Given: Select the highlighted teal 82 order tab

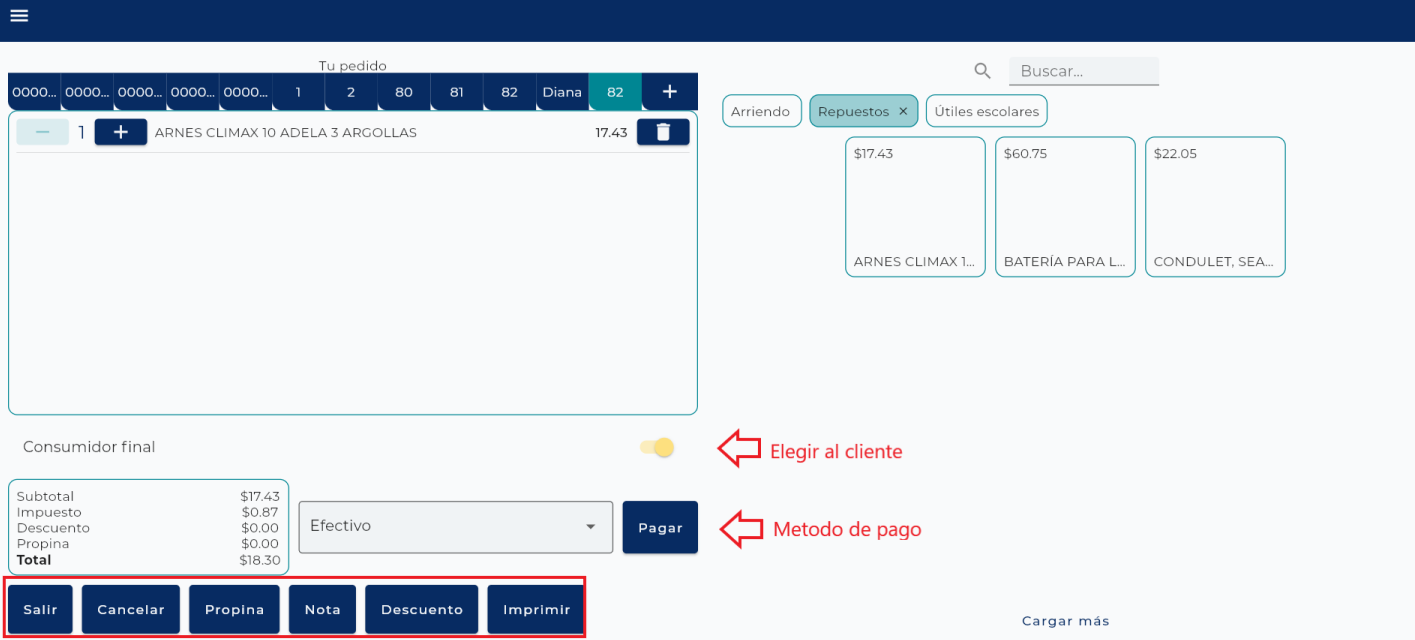Looking at the screenshot, I should coord(615,91).
